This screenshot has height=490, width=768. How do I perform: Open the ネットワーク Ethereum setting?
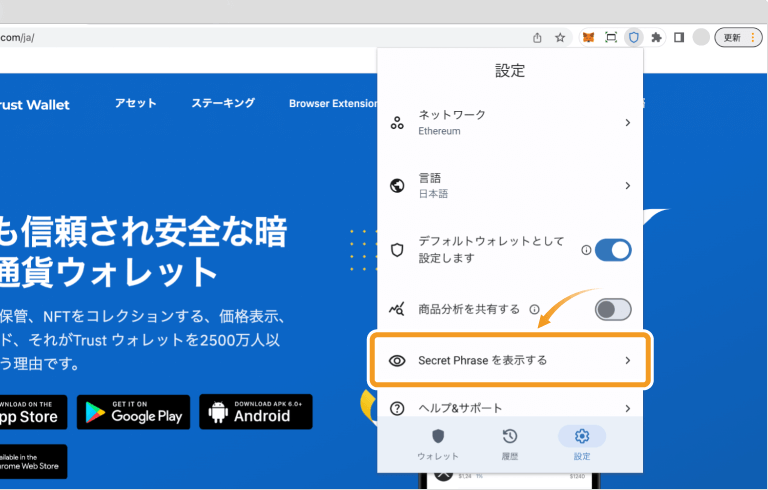point(510,122)
